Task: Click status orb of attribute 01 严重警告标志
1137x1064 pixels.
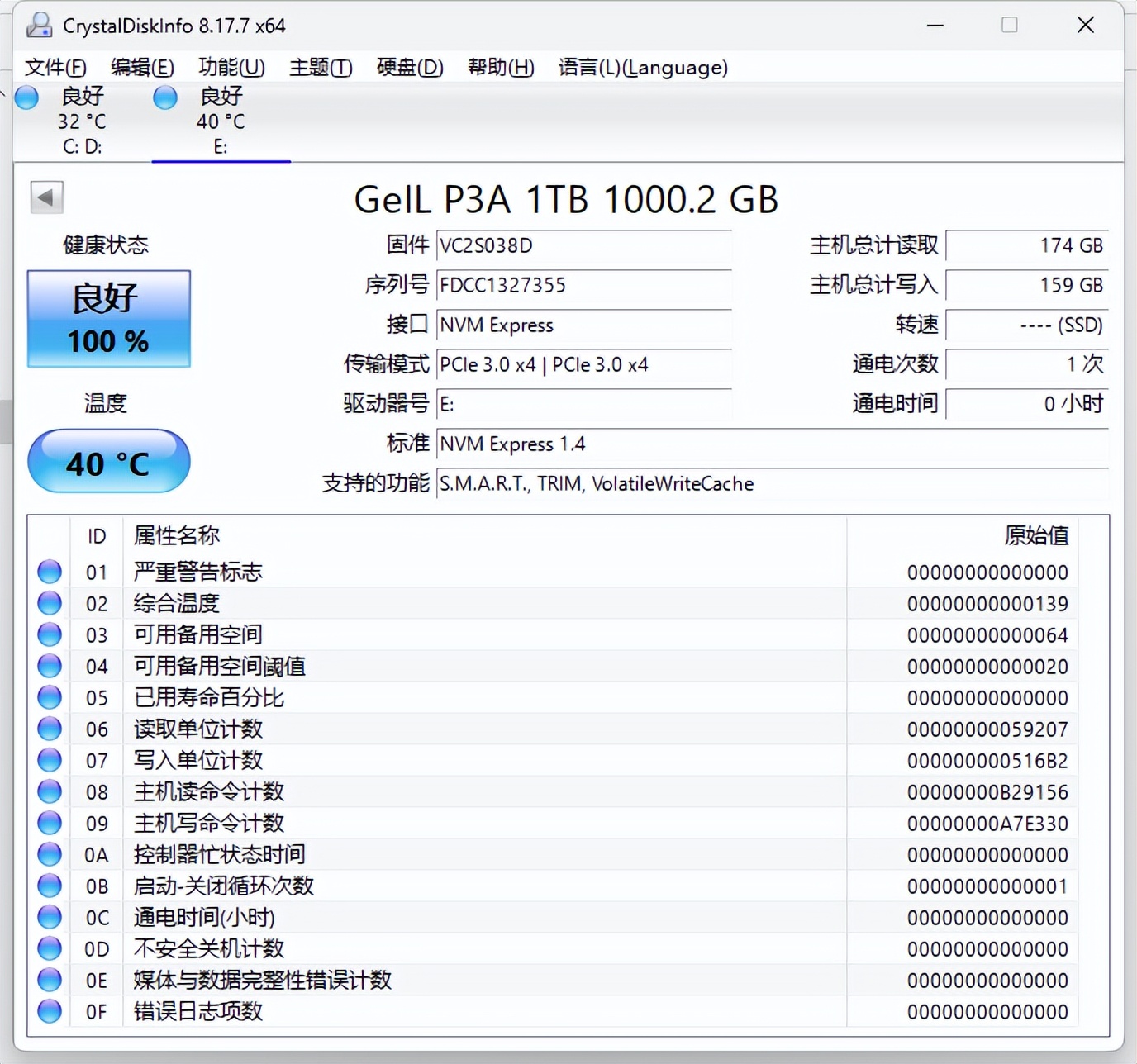Action: coord(50,572)
